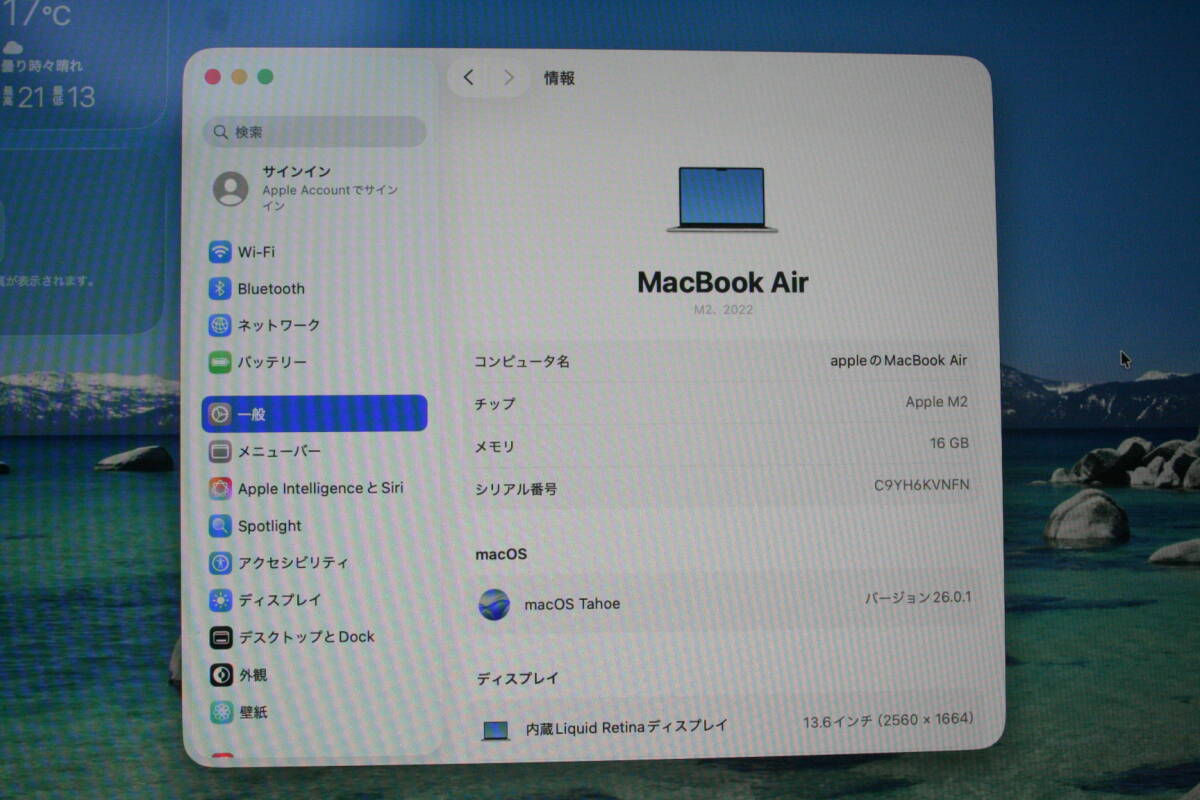Select the ネットワーク label in sidebar
The height and width of the screenshot is (800, 1200).
(x=279, y=326)
